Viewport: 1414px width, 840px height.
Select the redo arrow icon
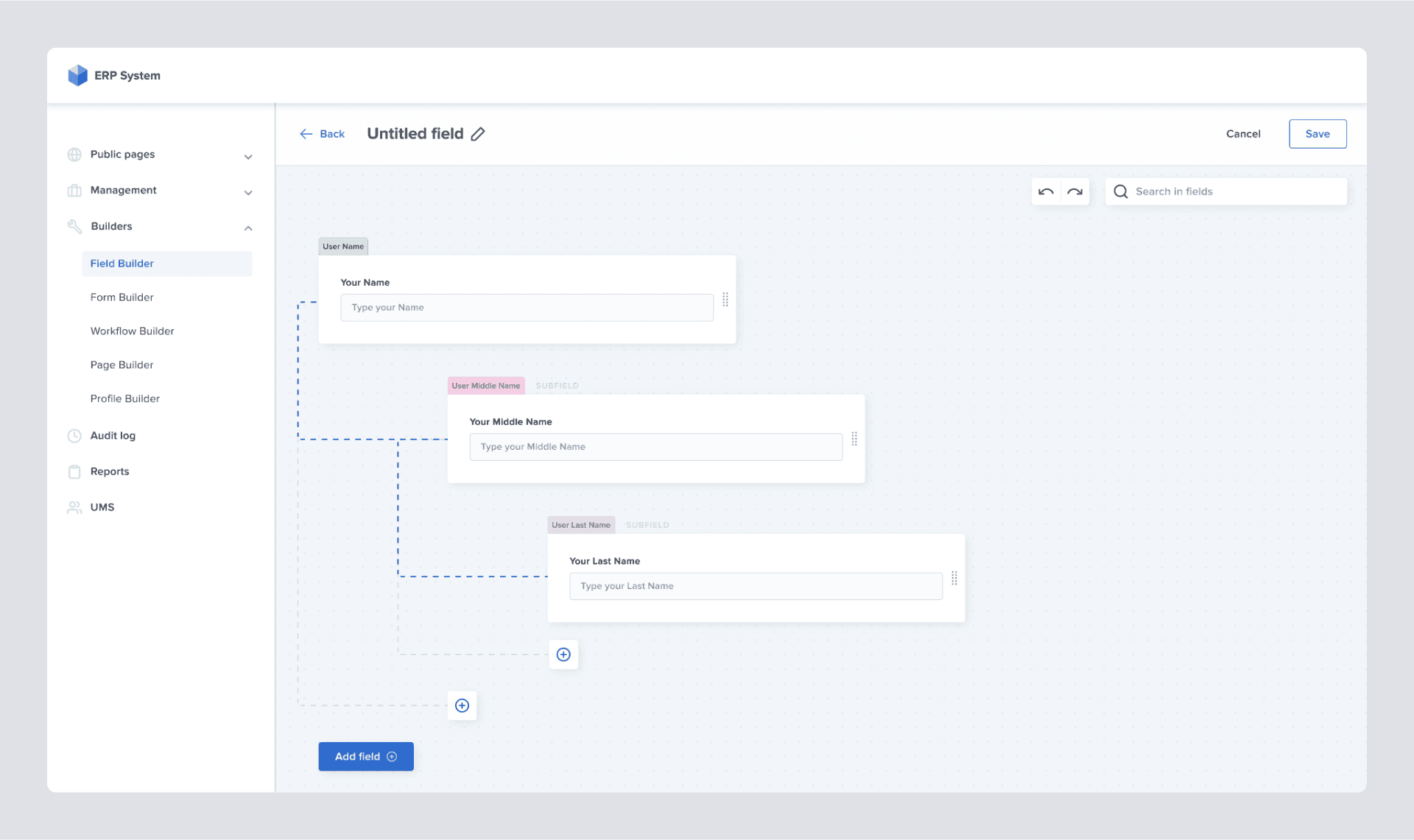pos(1074,191)
